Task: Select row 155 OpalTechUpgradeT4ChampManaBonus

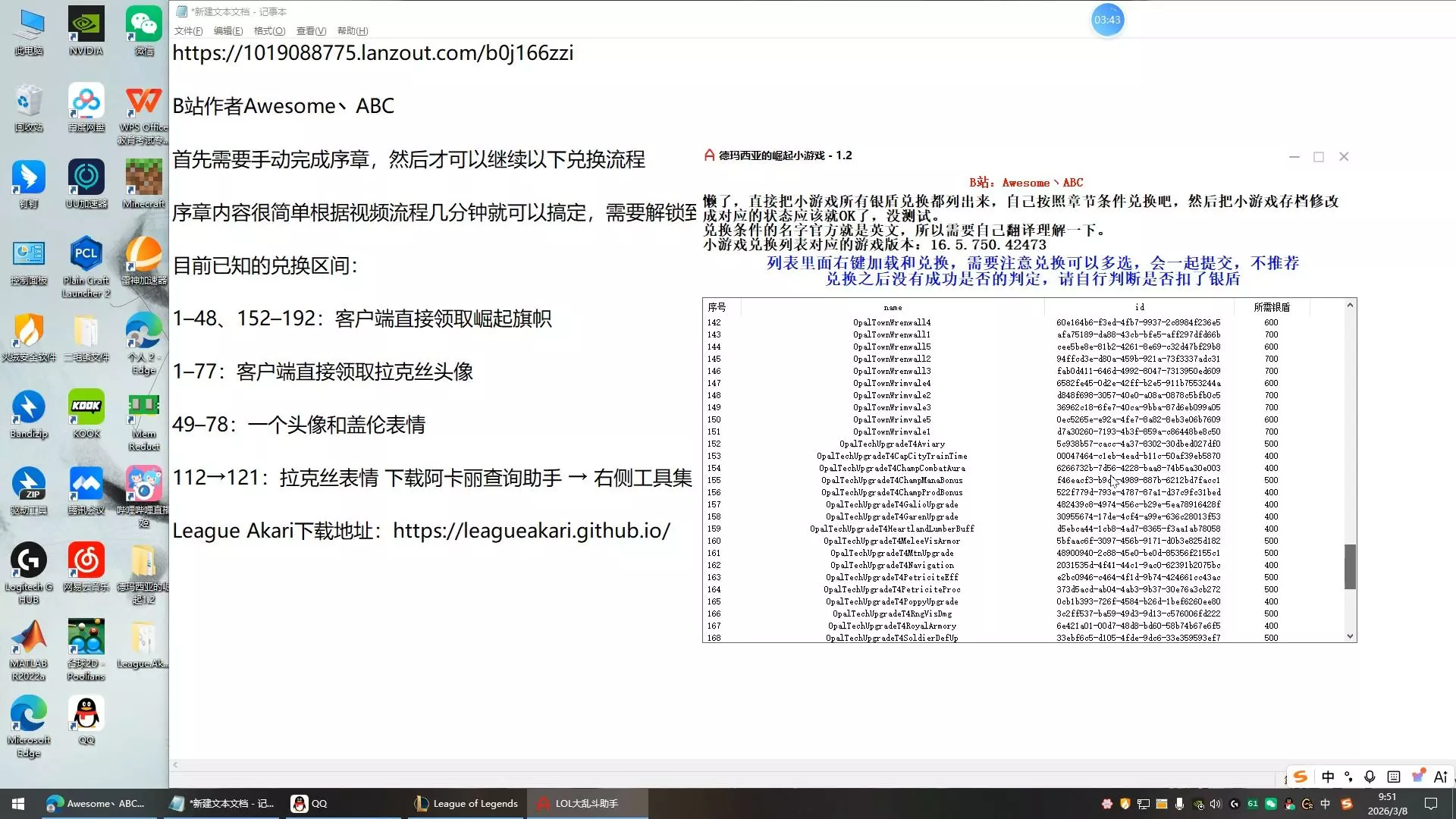Action: coord(892,480)
